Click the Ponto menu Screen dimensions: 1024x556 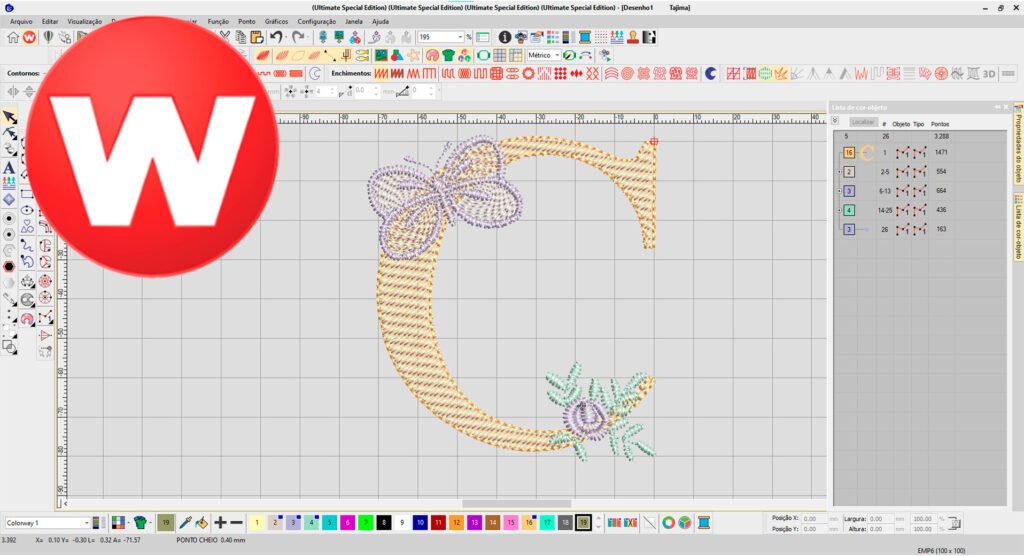[x=247, y=22]
